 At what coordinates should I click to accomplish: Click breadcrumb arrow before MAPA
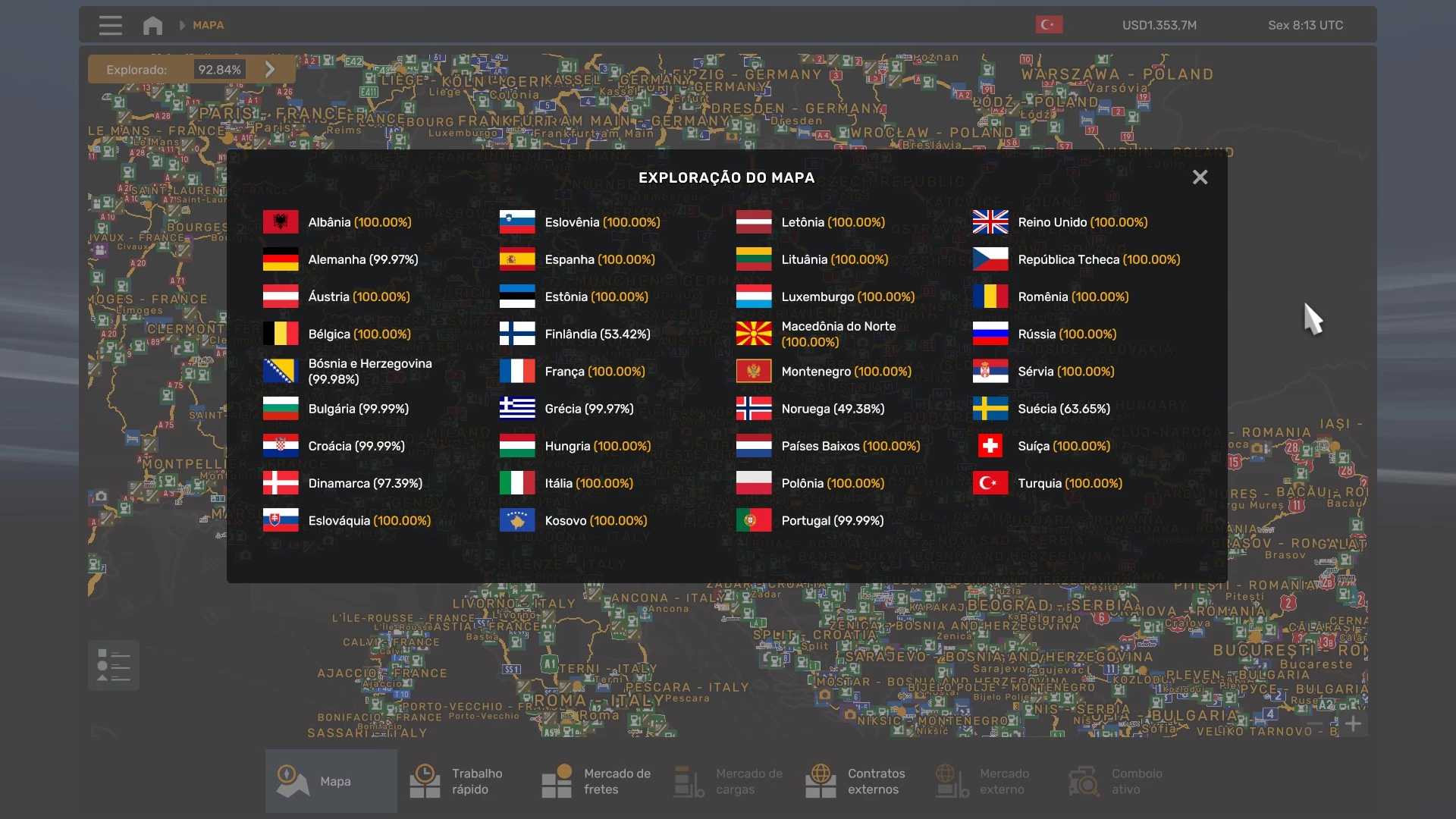point(182,25)
